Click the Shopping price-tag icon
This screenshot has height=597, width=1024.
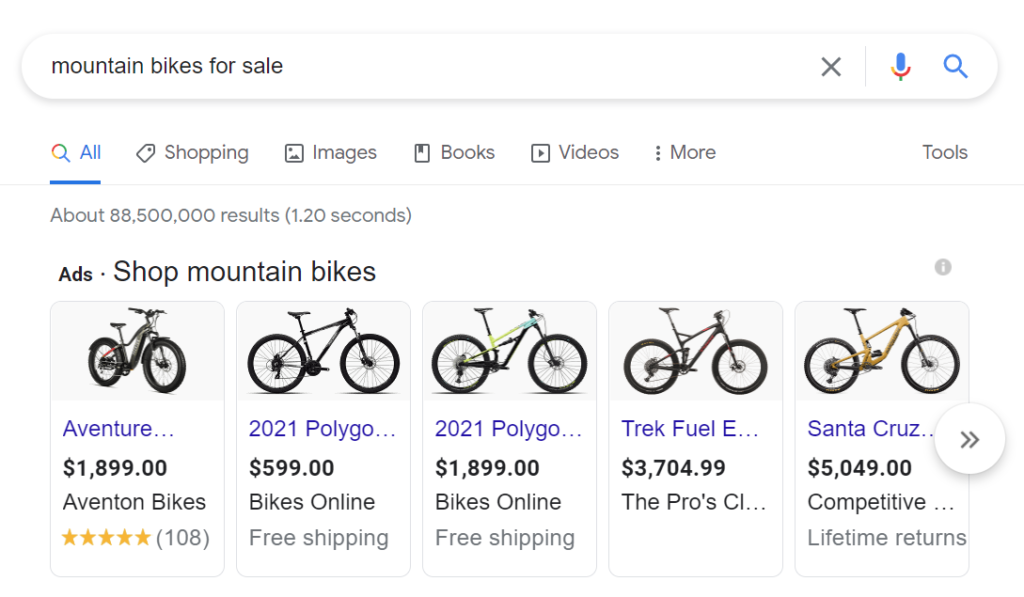pos(143,152)
